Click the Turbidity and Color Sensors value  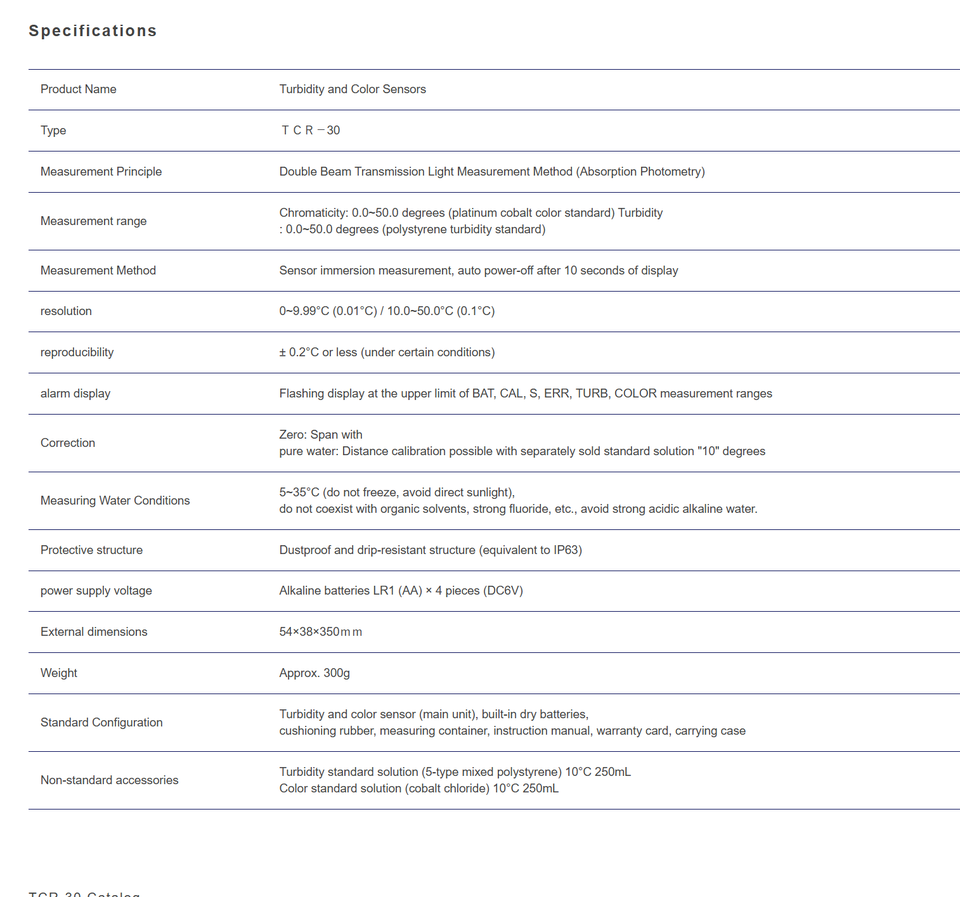[x=353, y=89]
